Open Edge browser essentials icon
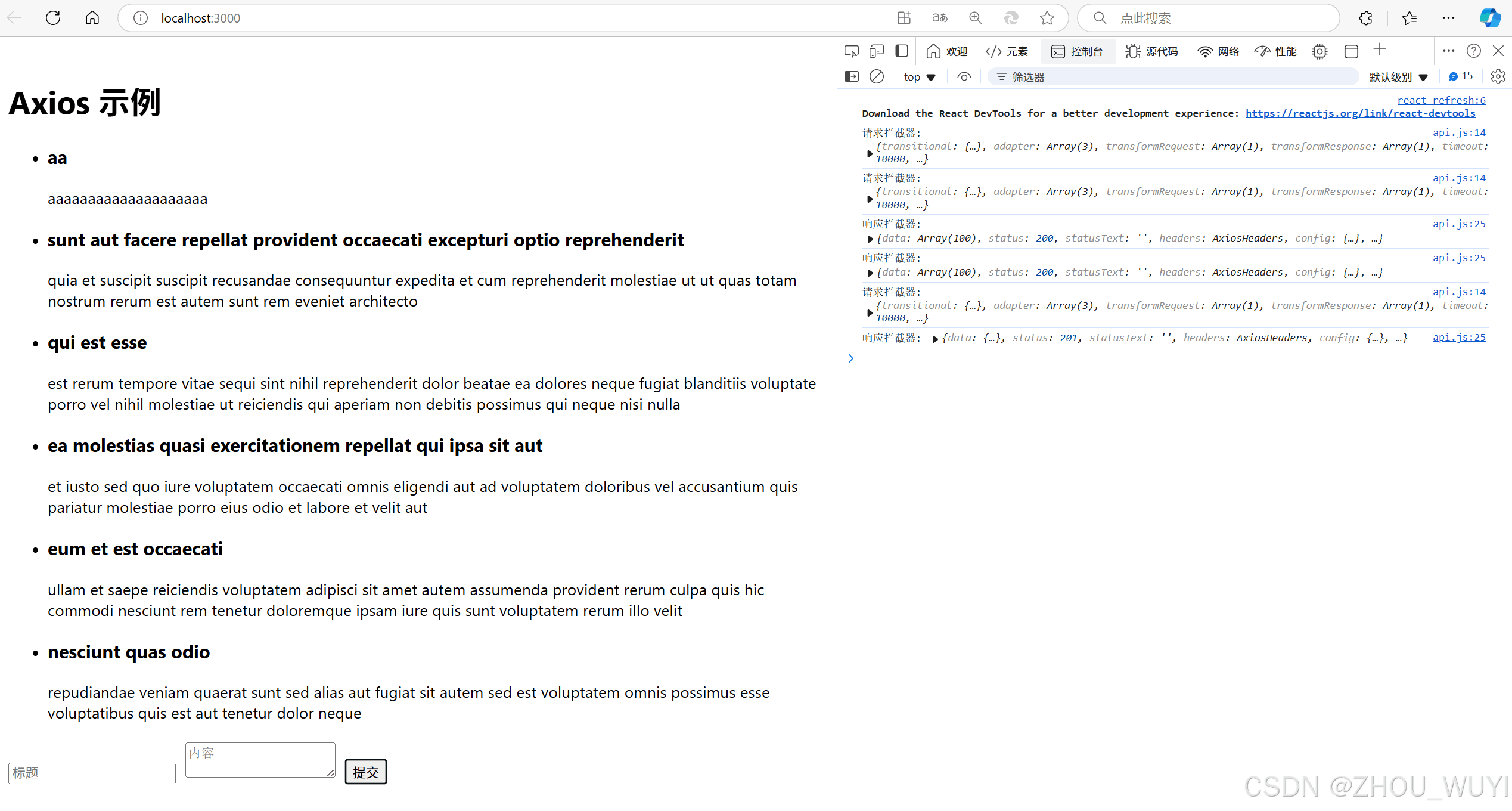Image resolution: width=1512 pixels, height=811 pixels. pos(1011,18)
